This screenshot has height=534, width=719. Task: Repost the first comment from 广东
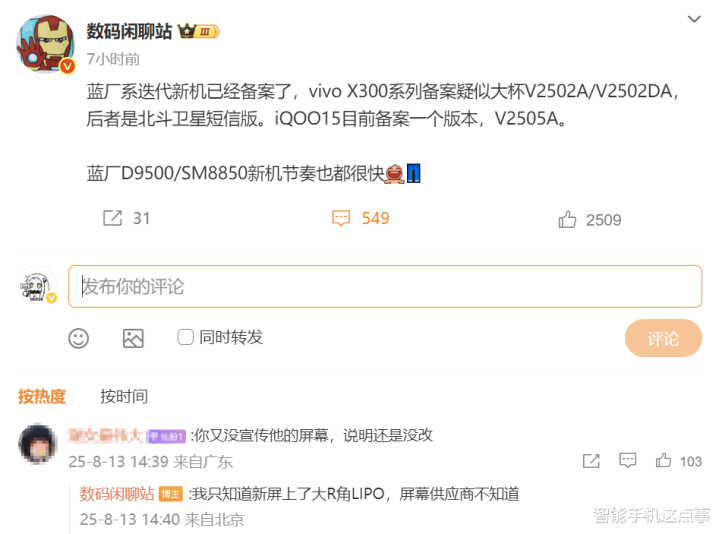click(591, 461)
